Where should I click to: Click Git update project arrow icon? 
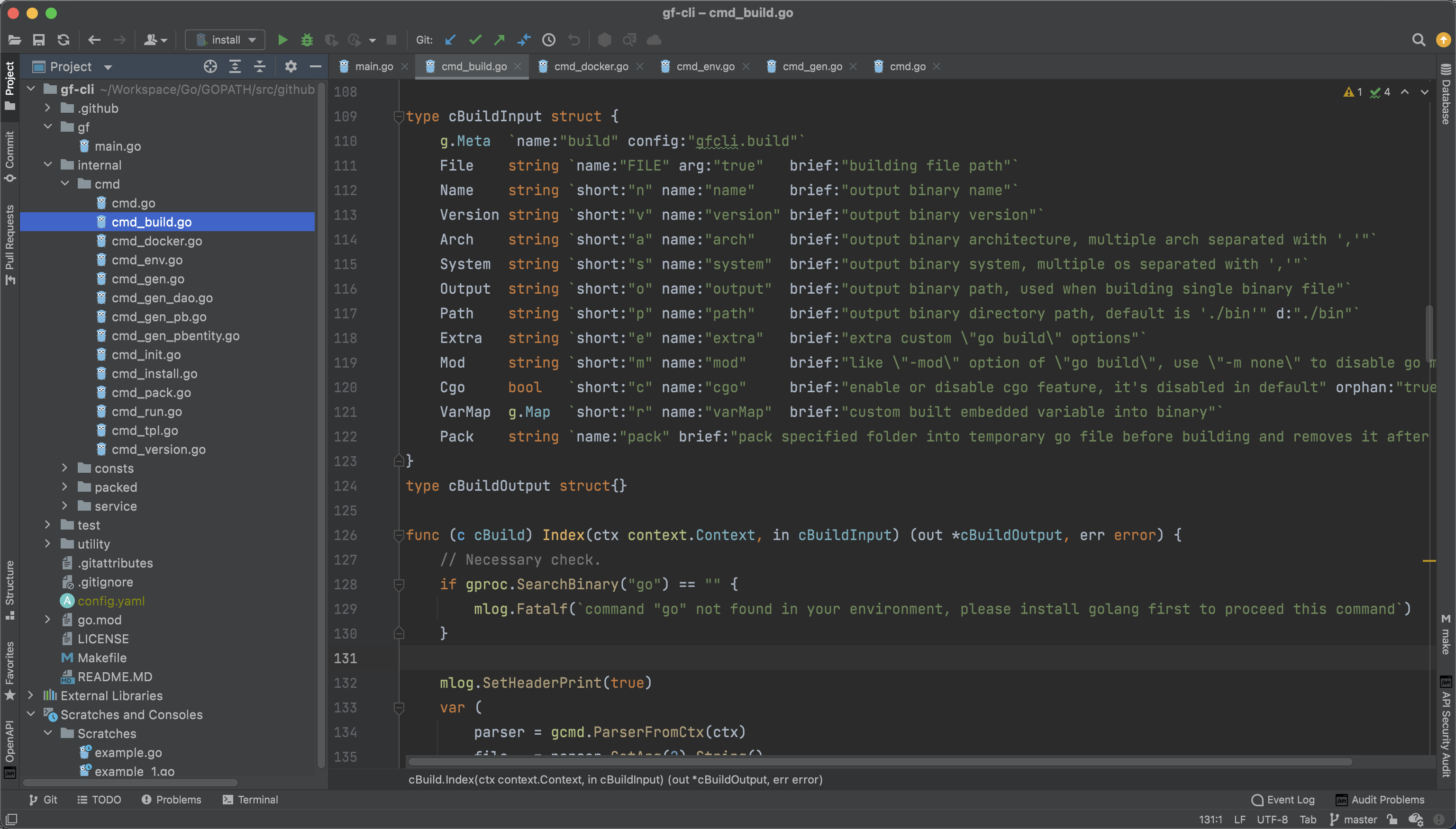coord(450,40)
